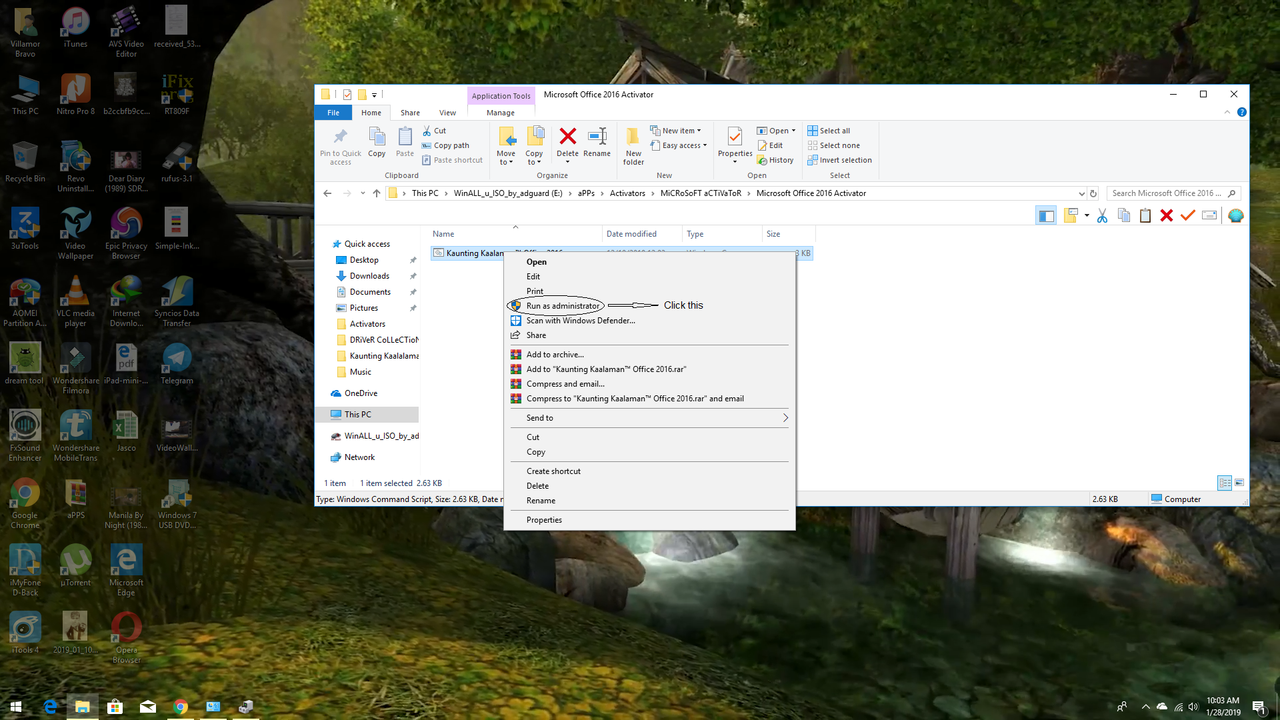Click the Classic Shell red X delete icon
1280x720 pixels.
tap(1166, 215)
